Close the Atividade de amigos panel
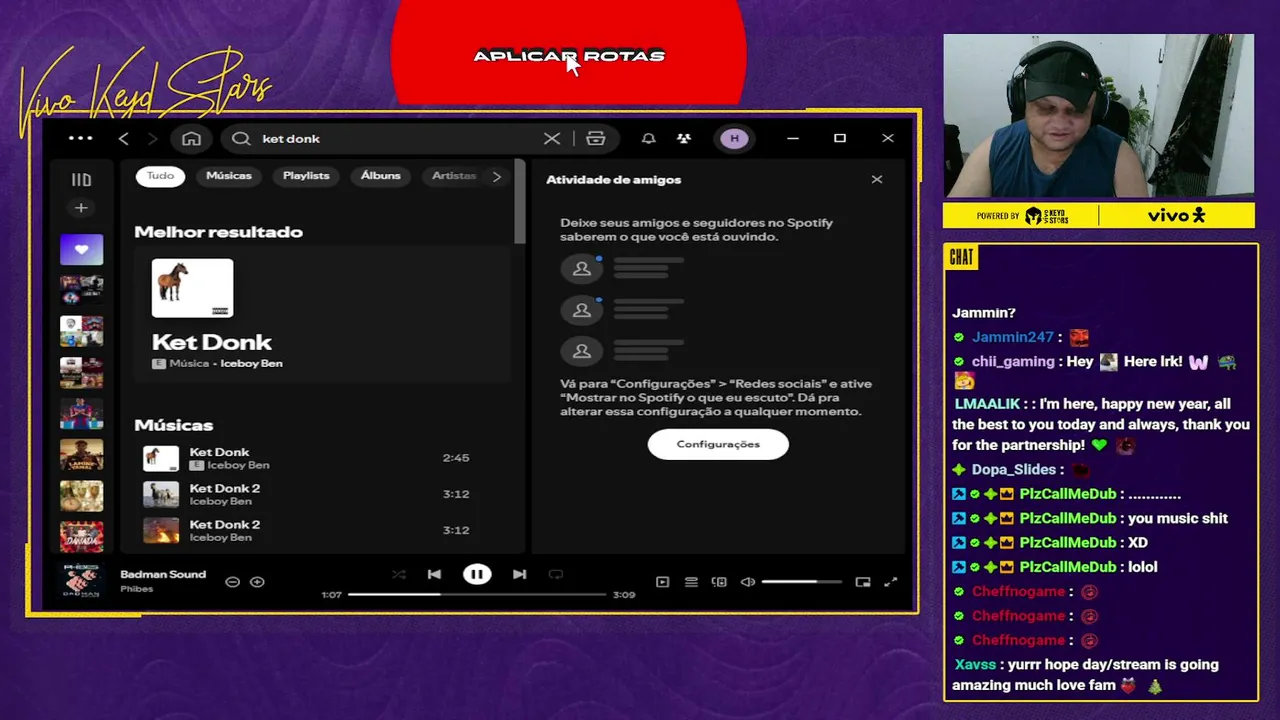 pyautogui.click(x=877, y=180)
